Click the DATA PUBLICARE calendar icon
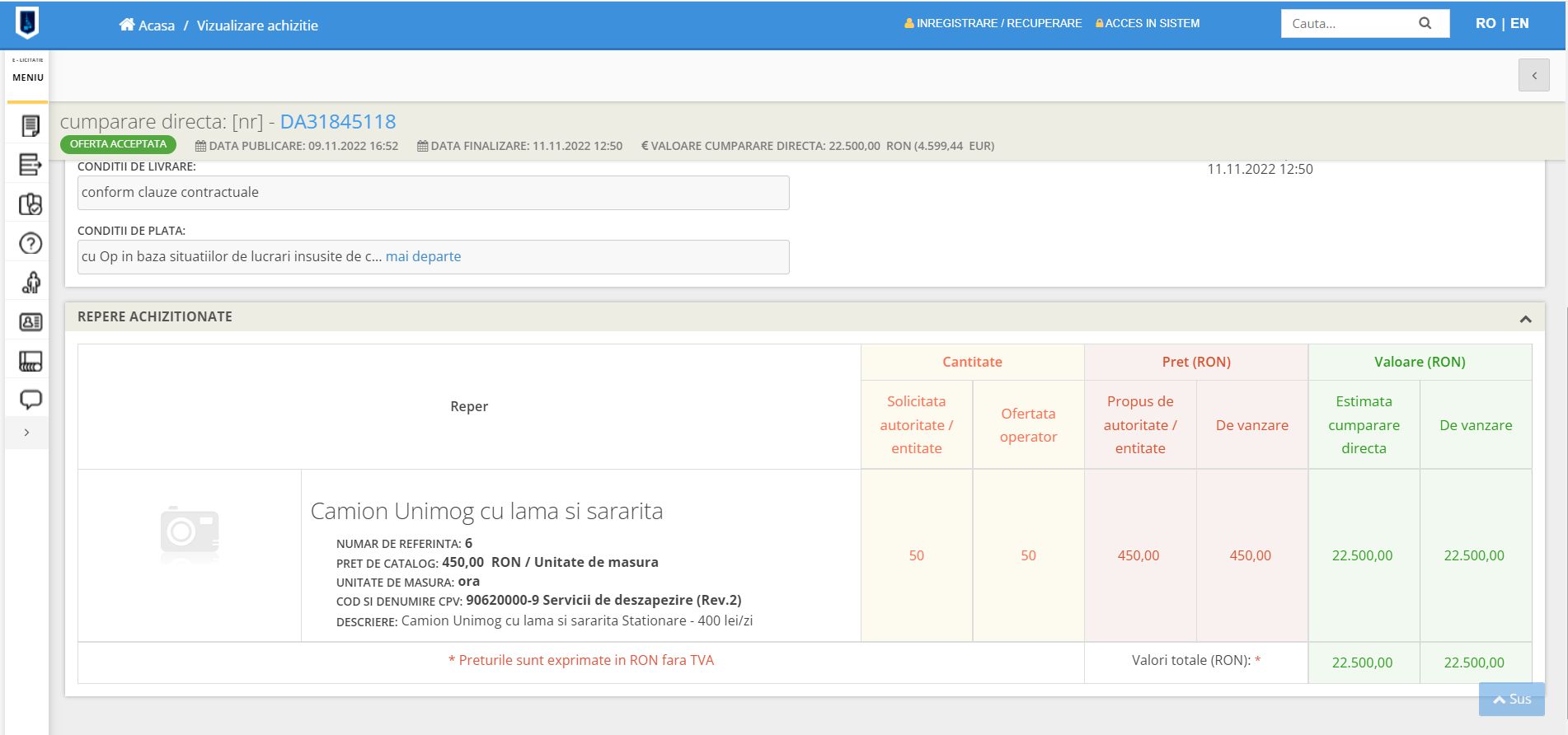This screenshot has height=735, width=1568. 200,146
